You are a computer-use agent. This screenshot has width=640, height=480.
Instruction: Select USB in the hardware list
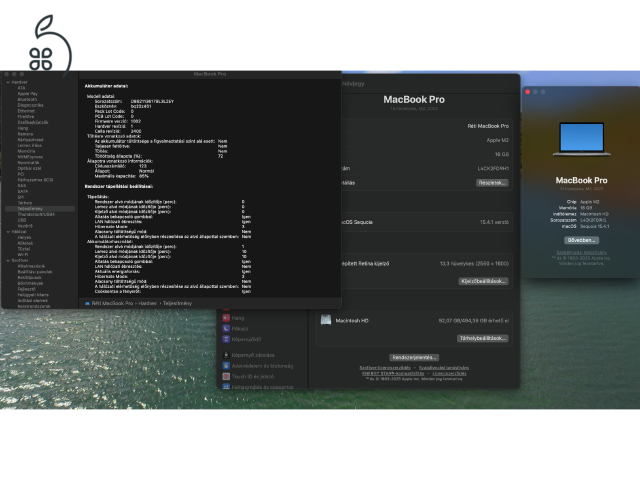(22, 220)
